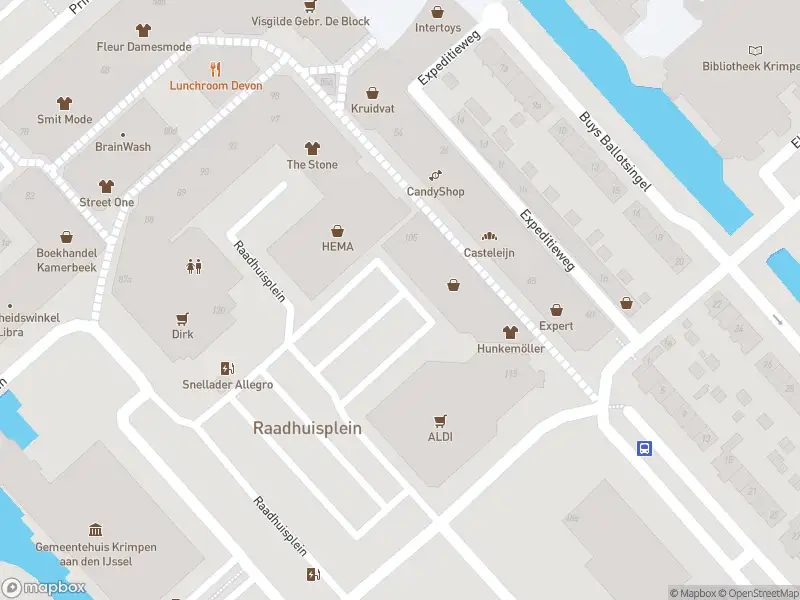The height and width of the screenshot is (600, 800).
Task: Click the bus stop icon
Action: point(644,448)
